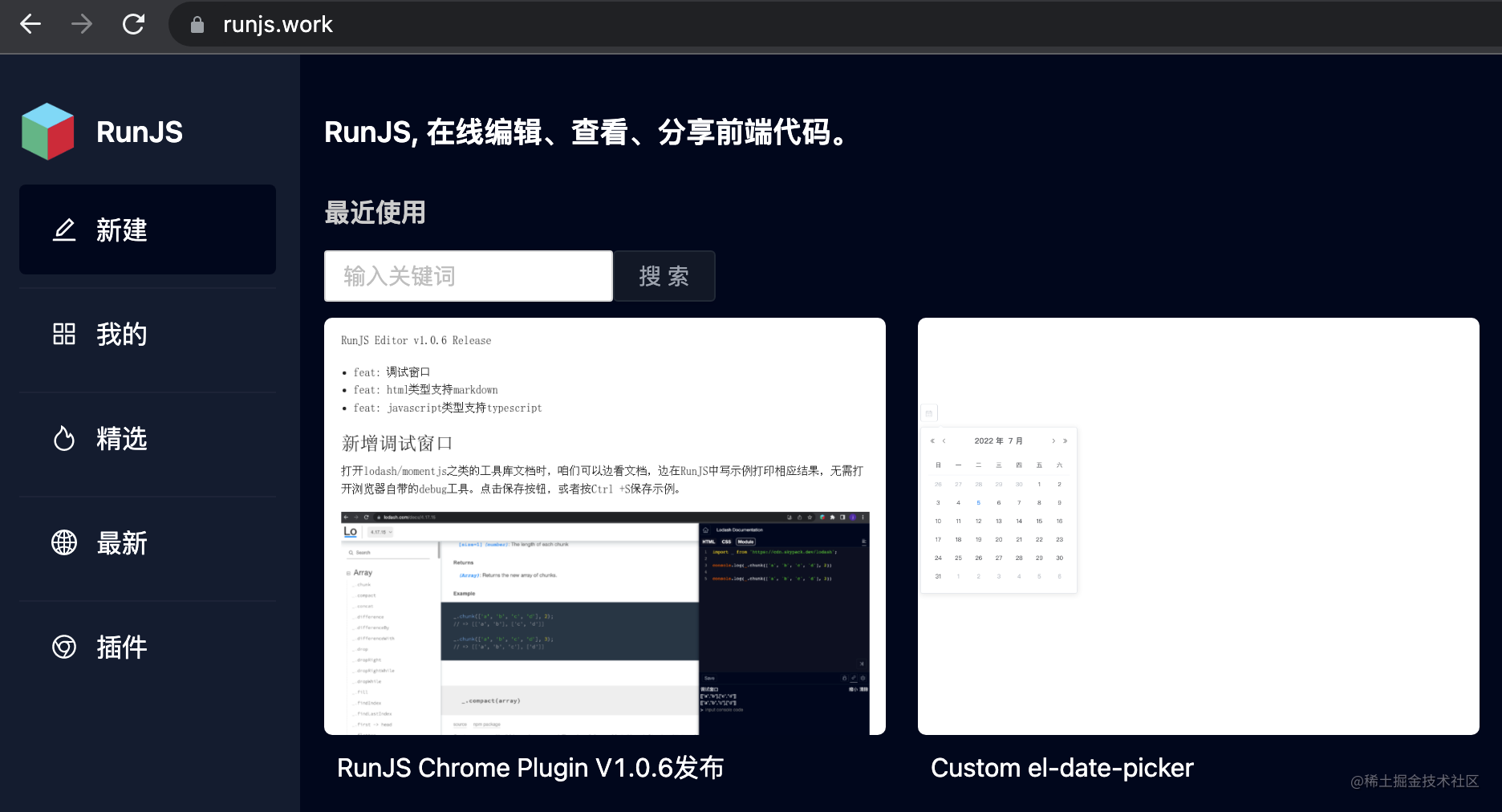Click the flame icon beside 精选
The image size is (1502, 812).
[x=64, y=439]
